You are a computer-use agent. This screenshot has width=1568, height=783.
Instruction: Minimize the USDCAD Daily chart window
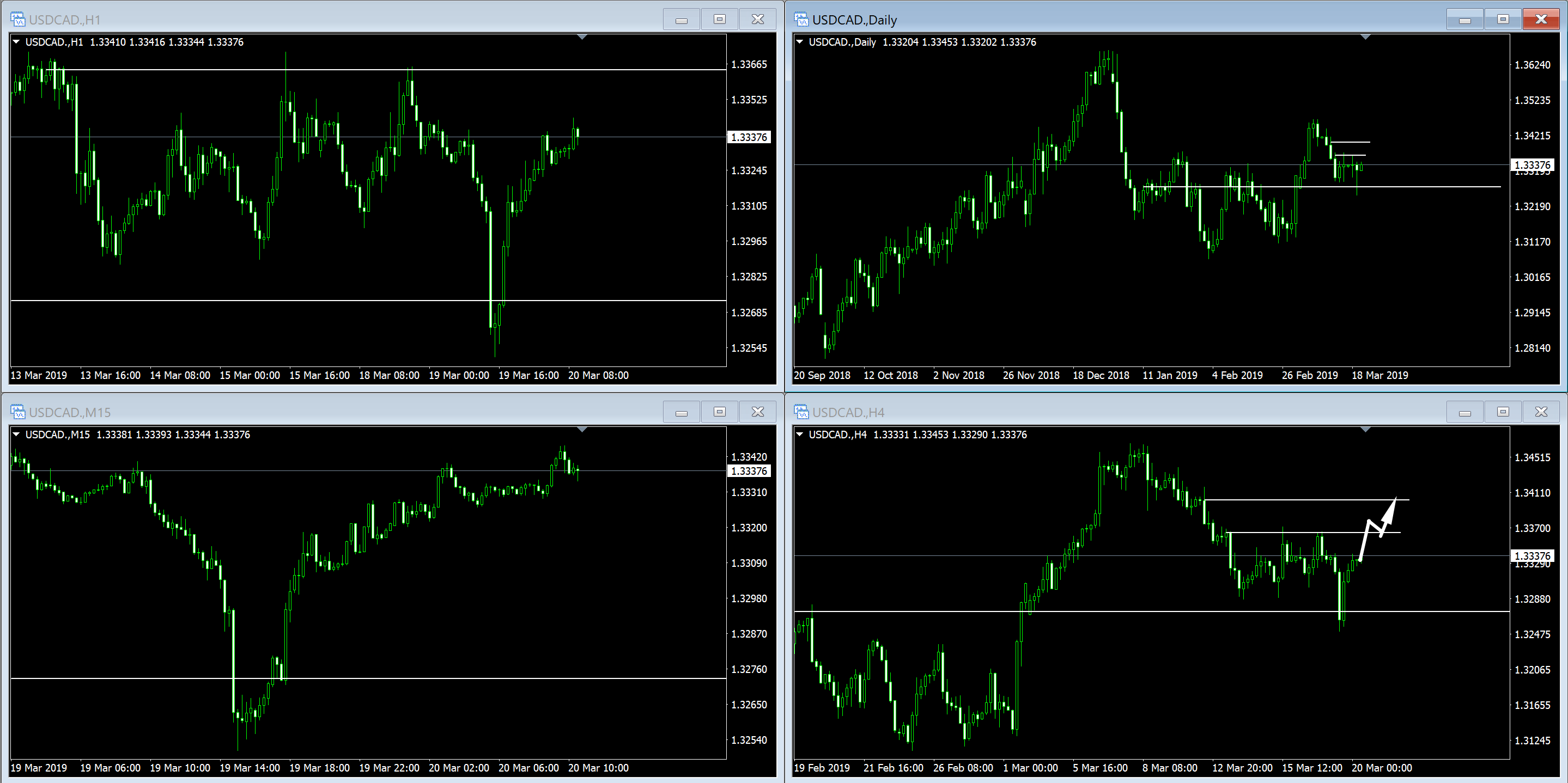click(1464, 20)
